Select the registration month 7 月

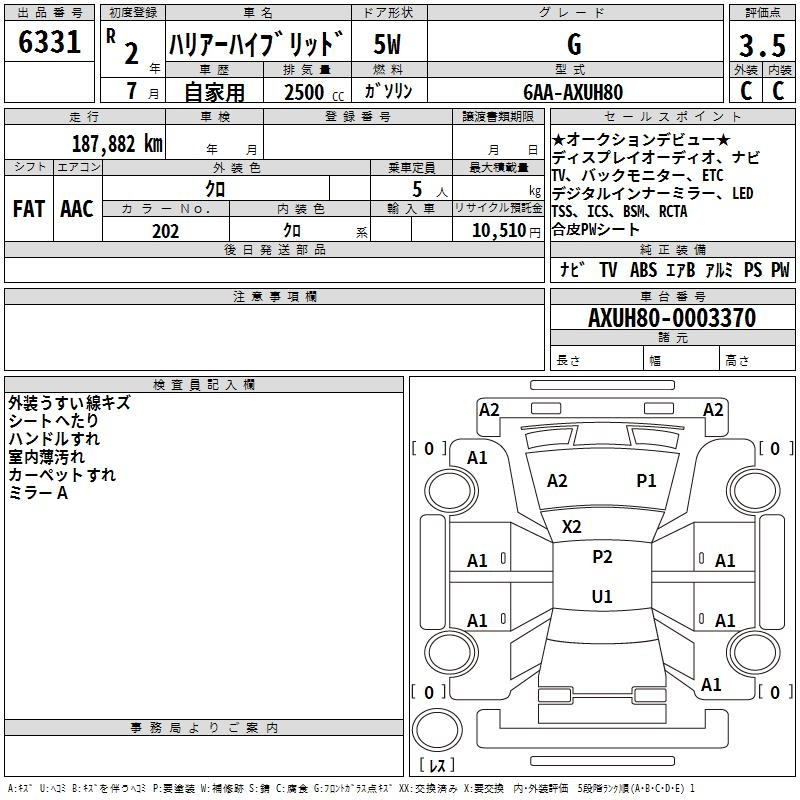click(142, 91)
